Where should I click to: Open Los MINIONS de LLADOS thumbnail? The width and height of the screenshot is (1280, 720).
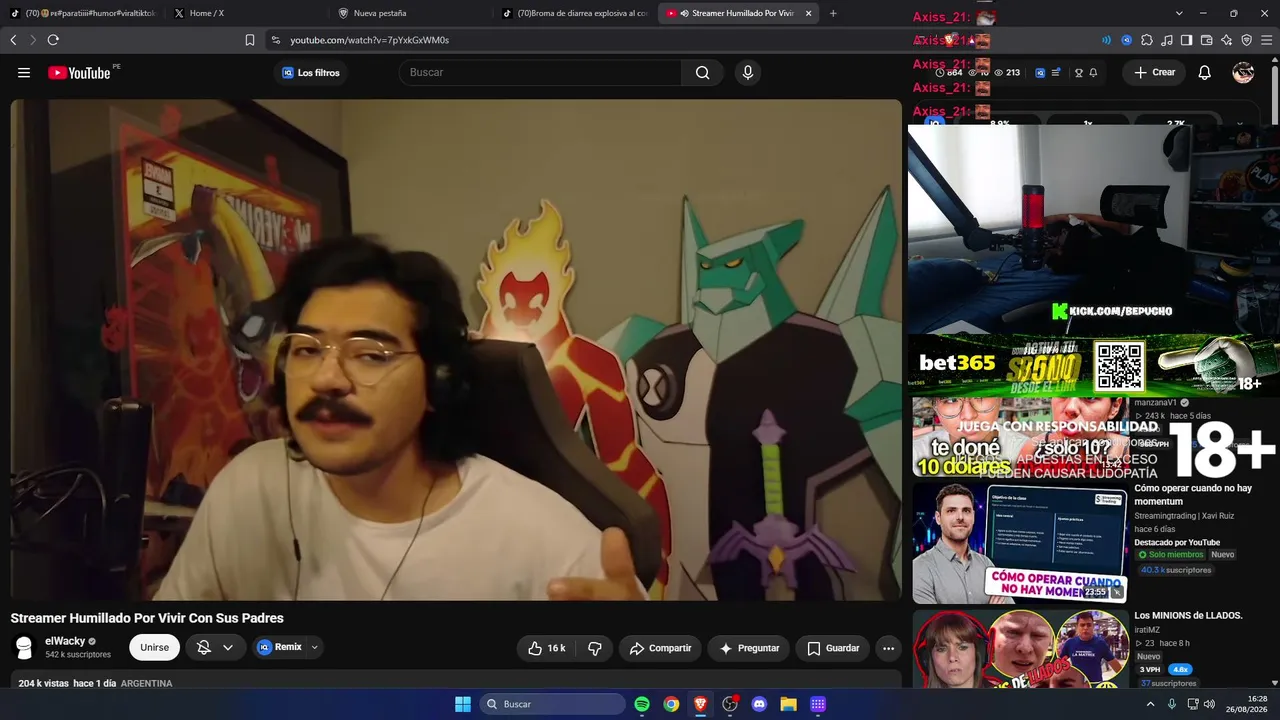1021,649
